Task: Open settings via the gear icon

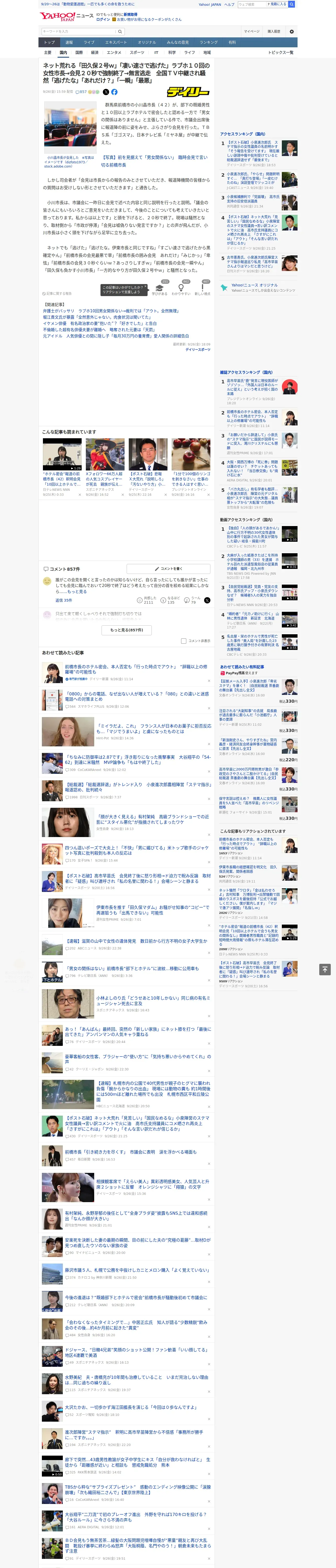Action: pos(292,31)
